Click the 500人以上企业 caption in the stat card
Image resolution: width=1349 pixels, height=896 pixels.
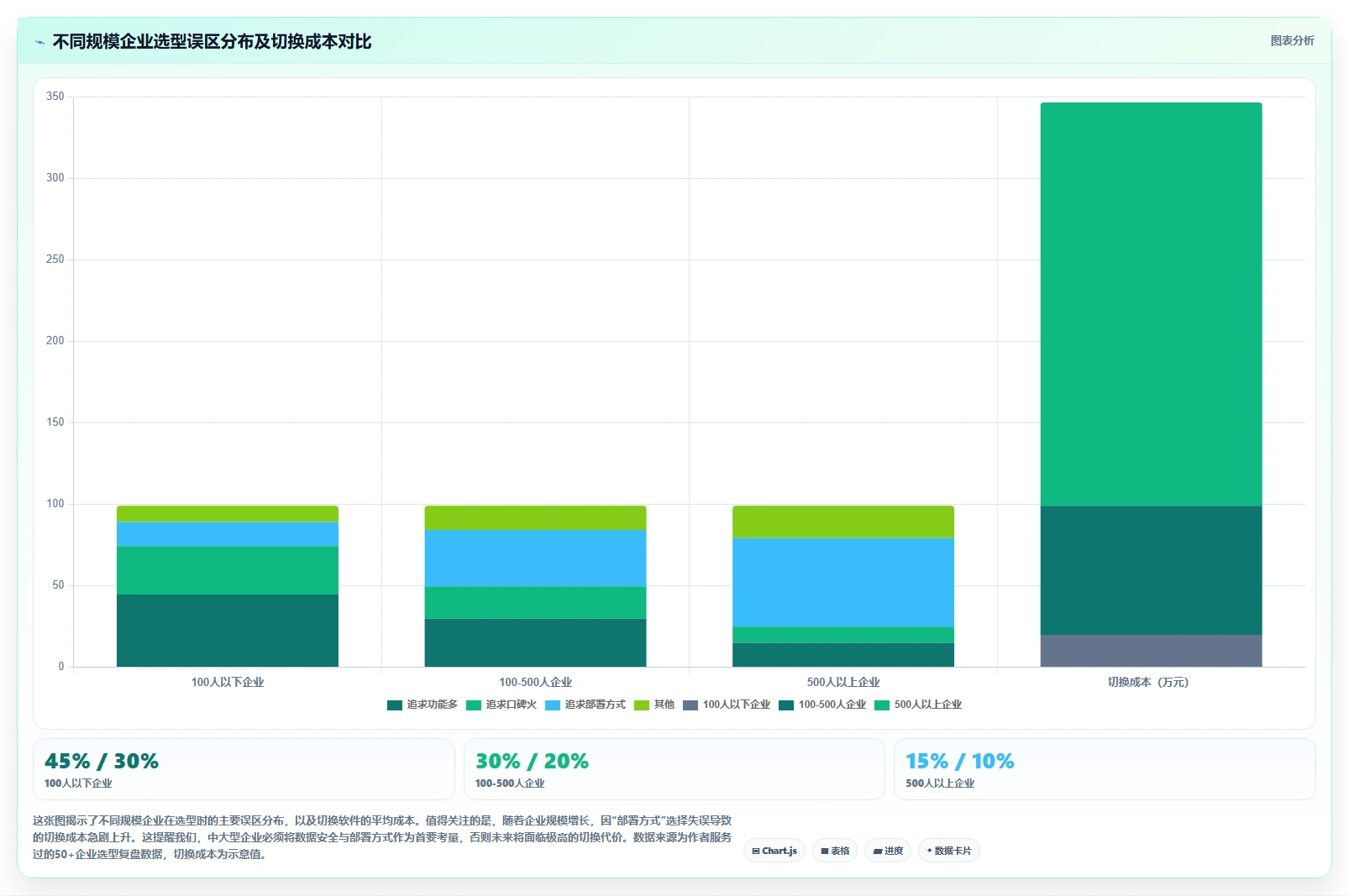pos(940,783)
